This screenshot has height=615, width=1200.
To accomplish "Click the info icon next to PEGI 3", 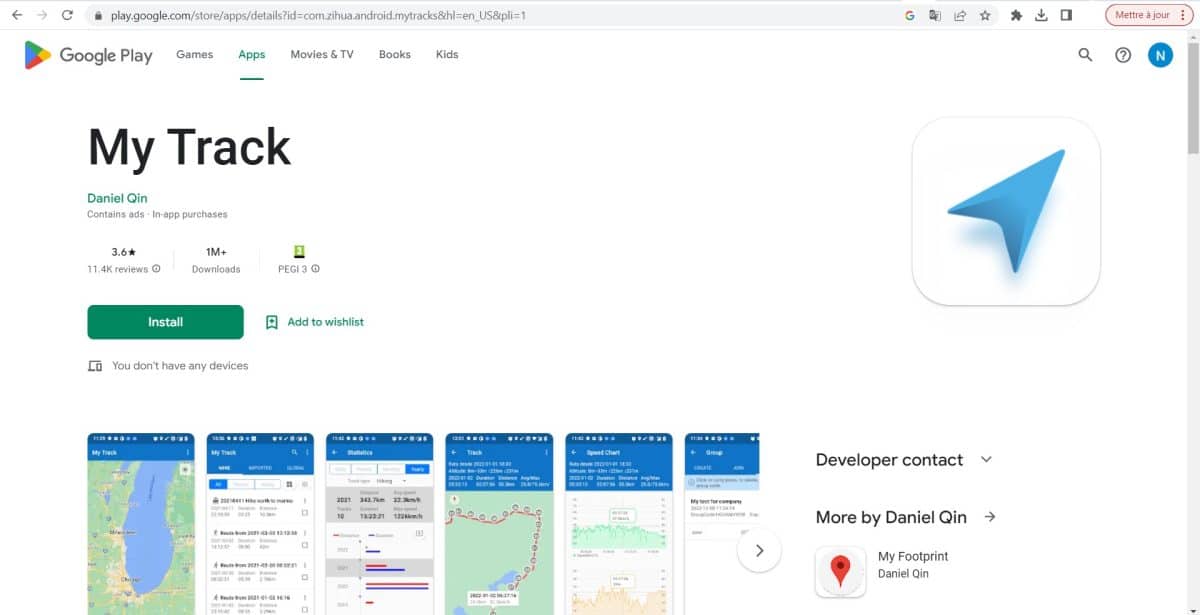I will tap(316, 269).
